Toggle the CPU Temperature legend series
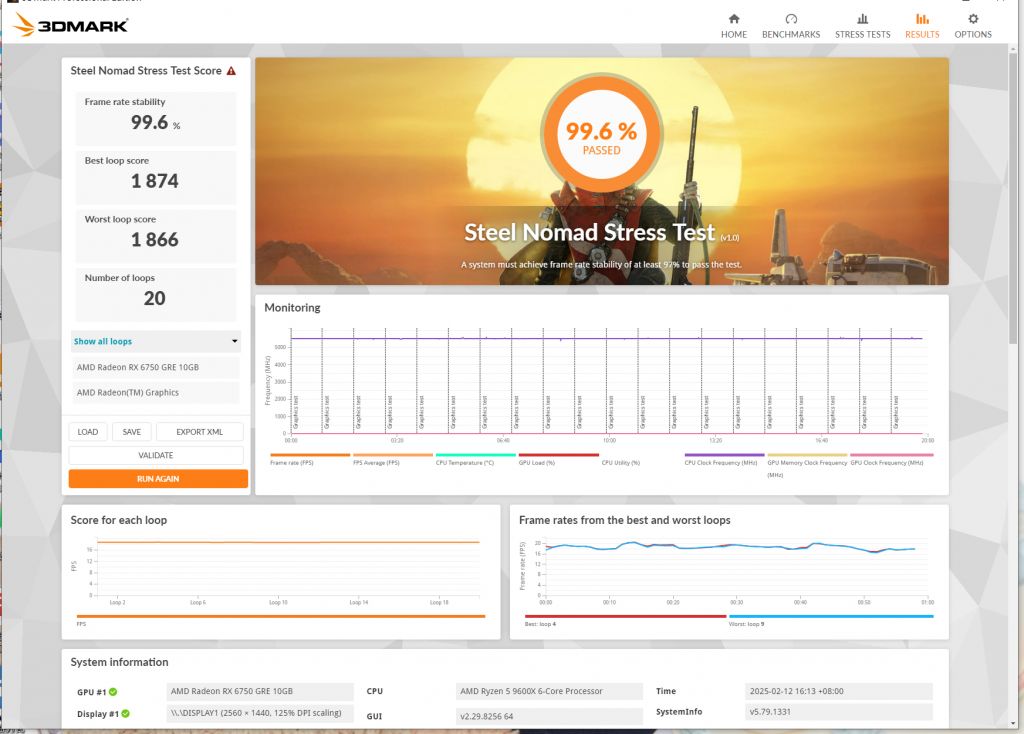 pos(475,456)
